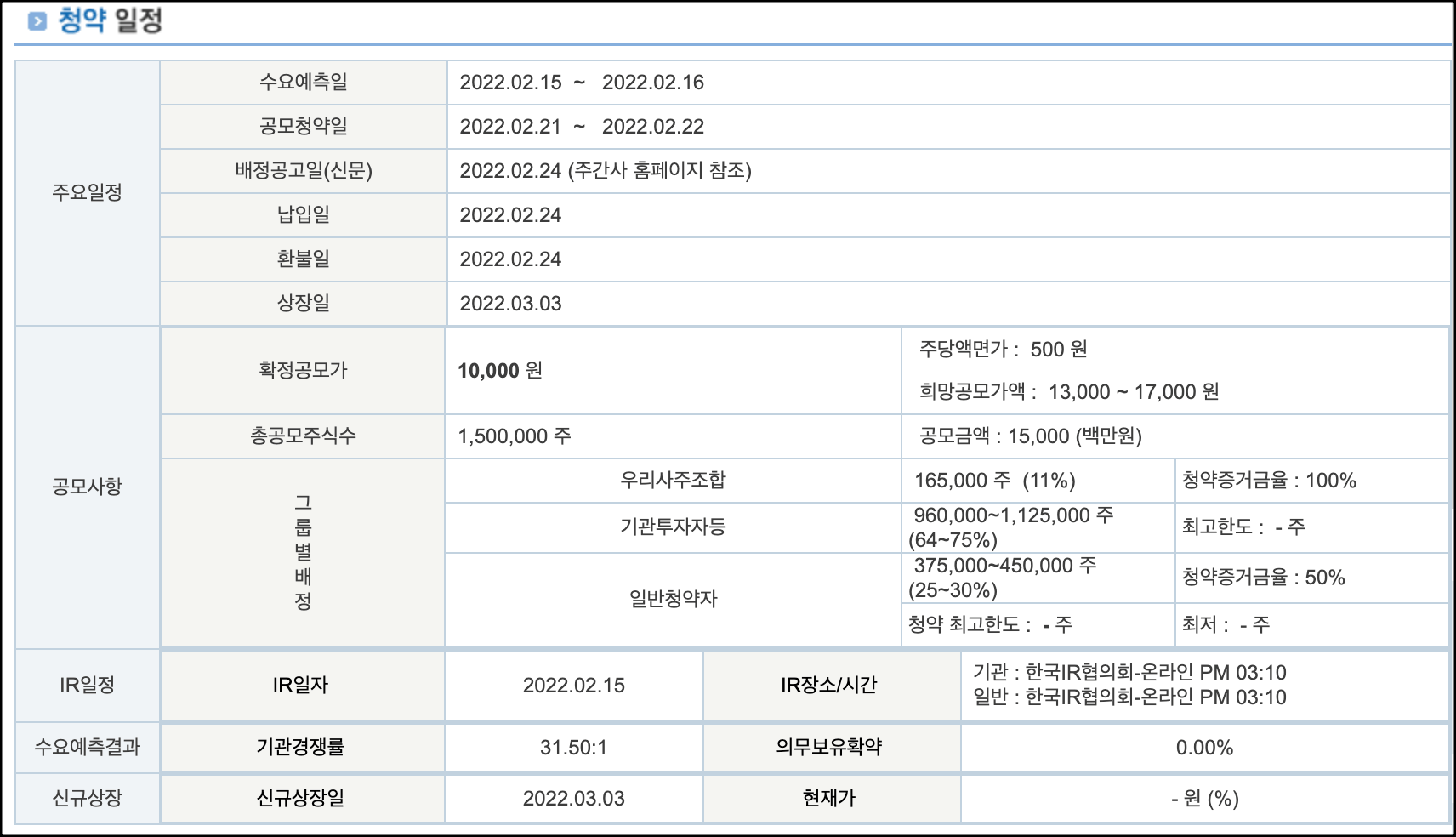The height and width of the screenshot is (837, 1456).
Task: Click 960,000~1,125,000 주 (64~75%) value
Action: 1011,527
